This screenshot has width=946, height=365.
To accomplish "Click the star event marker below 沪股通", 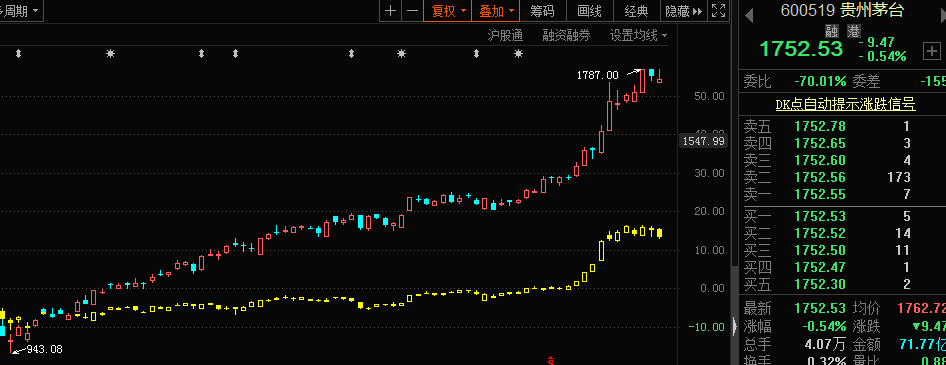I will (518, 54).
